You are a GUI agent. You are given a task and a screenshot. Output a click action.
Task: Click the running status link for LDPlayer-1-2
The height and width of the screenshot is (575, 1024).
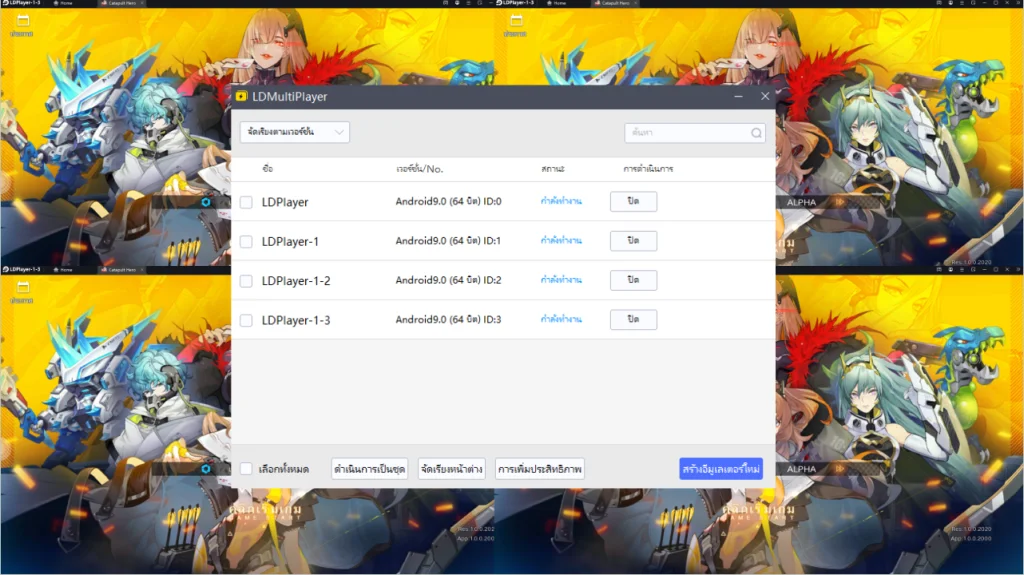[561, 280]
